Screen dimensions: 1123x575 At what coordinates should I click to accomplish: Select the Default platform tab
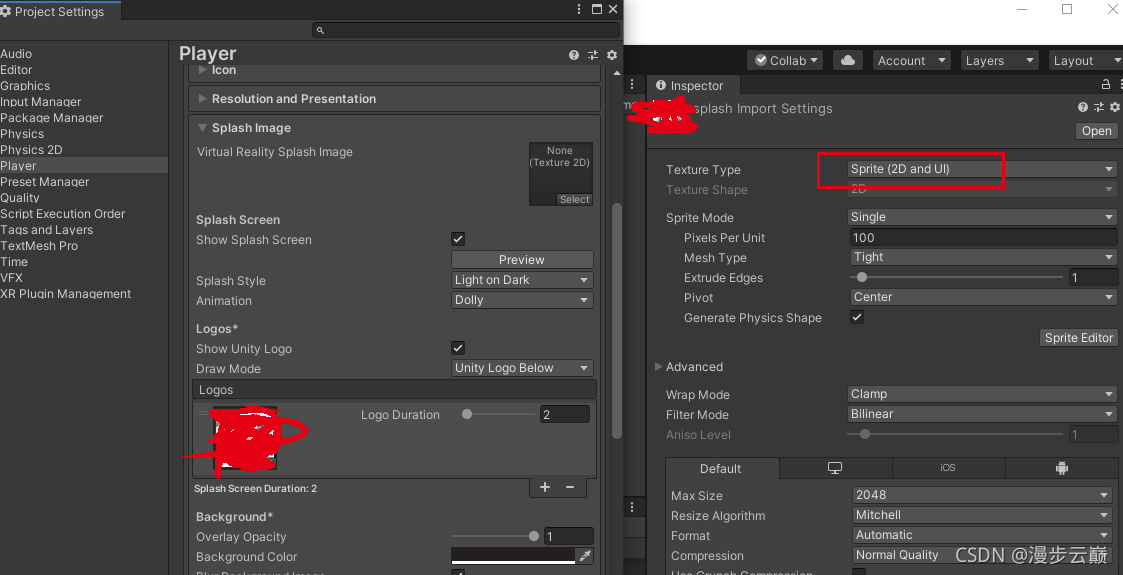pos(722,468)
